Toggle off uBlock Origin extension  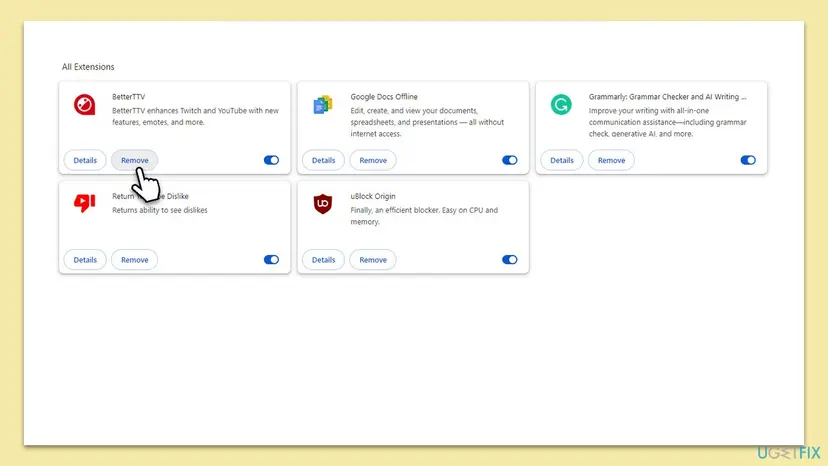pyautogui.click(x=510, y=259)
